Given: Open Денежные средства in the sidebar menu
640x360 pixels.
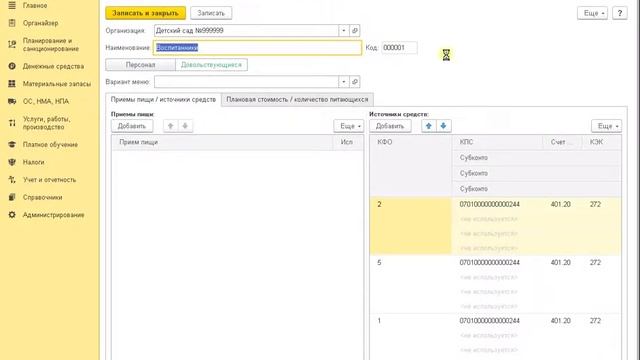Looking at the screenshot, I should pos(53,66).
